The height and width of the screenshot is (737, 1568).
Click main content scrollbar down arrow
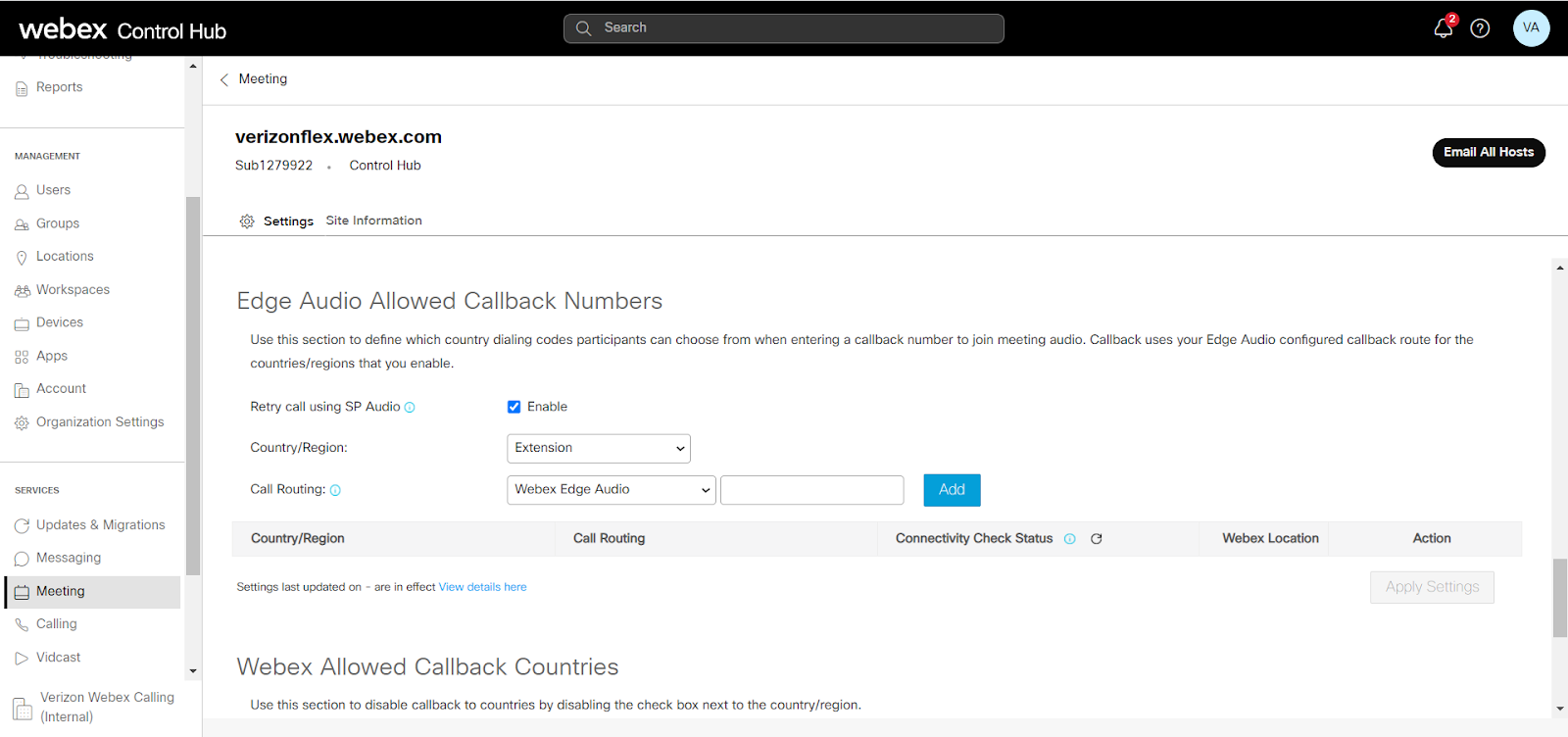point(1559,709)
